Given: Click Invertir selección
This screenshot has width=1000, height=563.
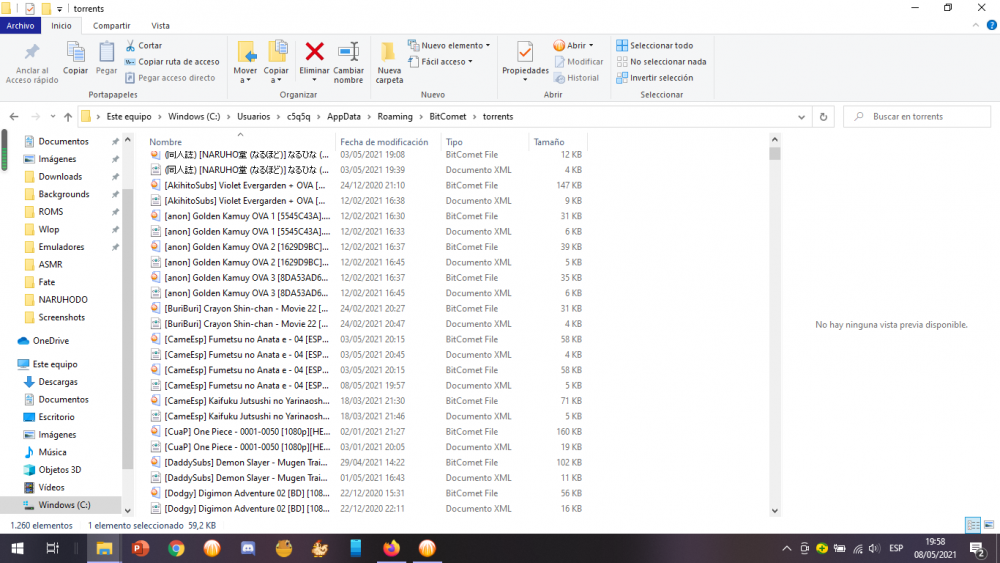Looking at the screenshot, I should point(655,78).
